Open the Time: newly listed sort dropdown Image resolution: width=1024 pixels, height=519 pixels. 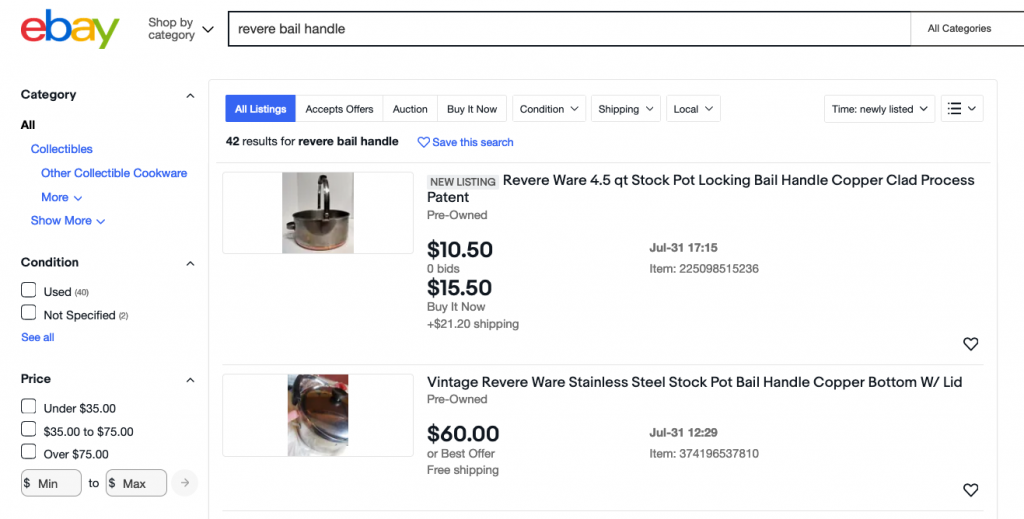(879, 109)
